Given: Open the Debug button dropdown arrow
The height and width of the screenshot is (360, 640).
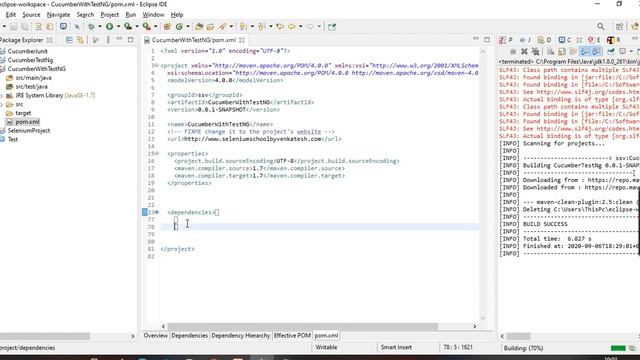Looking at the screenshot, I should coord(100,27).
